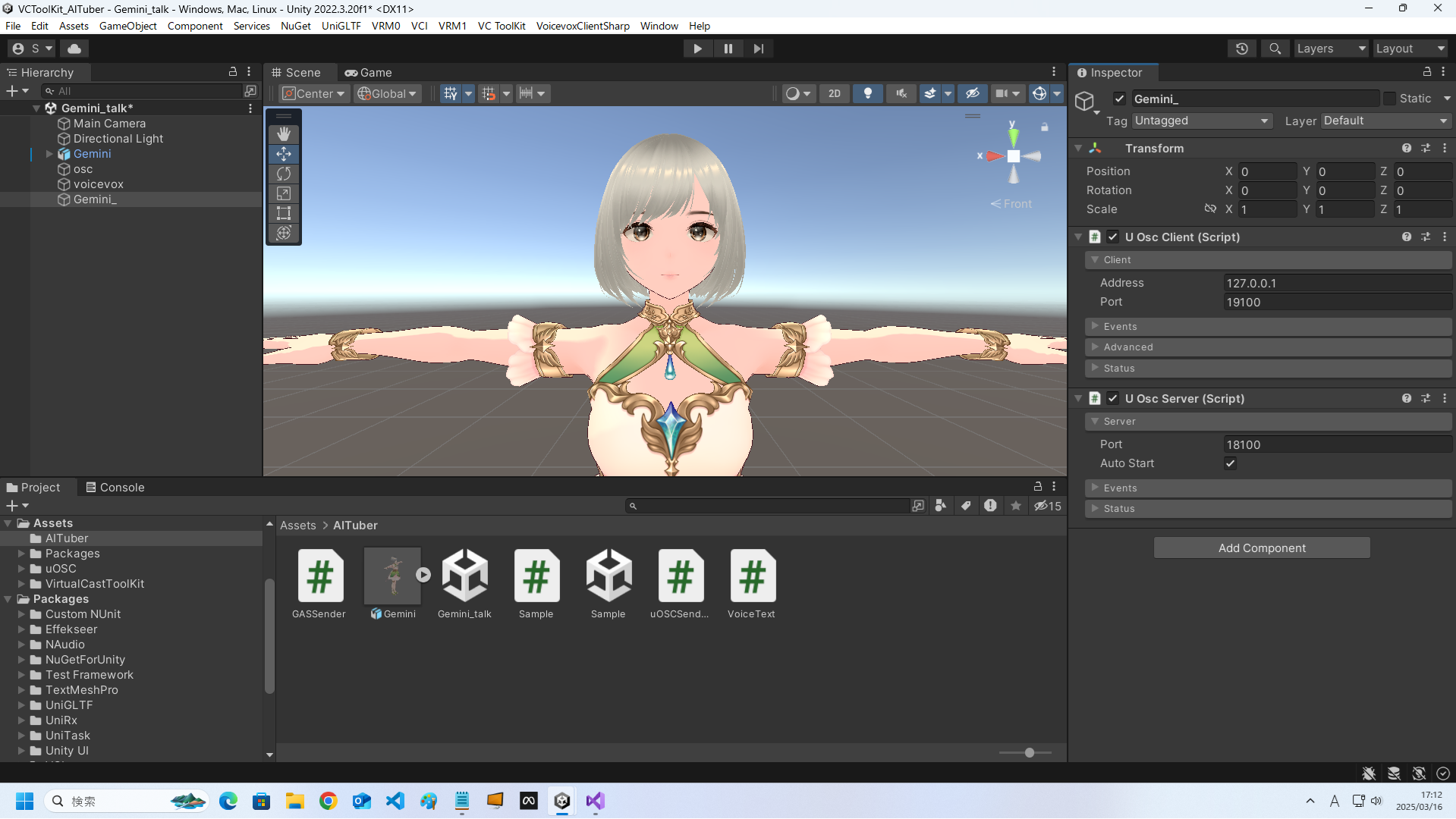Screen dimensions: 1456x819
Task: Open the Unity search window
Action: pos(1275,49)
